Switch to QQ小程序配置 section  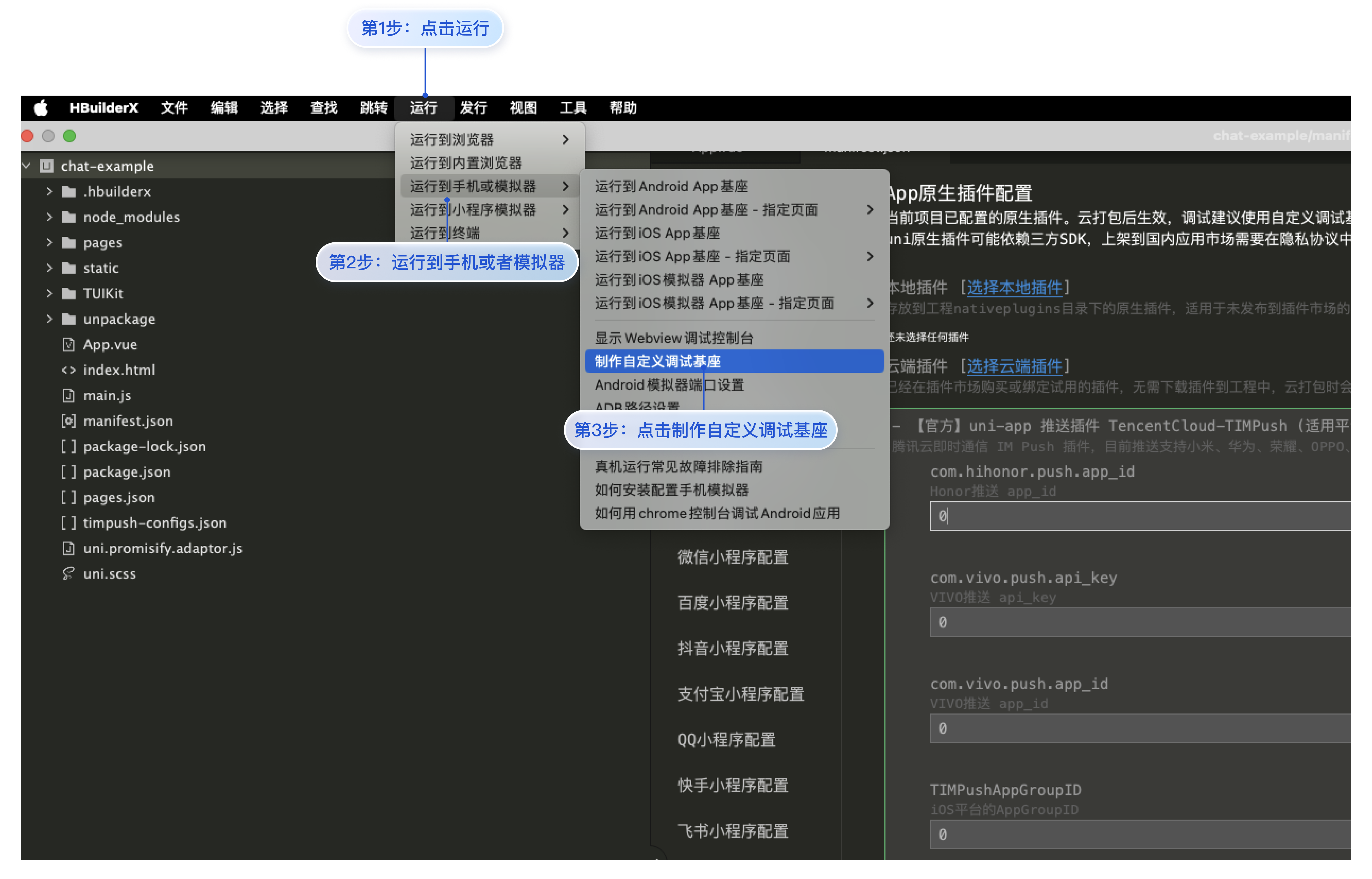click(x=726, y=740)
